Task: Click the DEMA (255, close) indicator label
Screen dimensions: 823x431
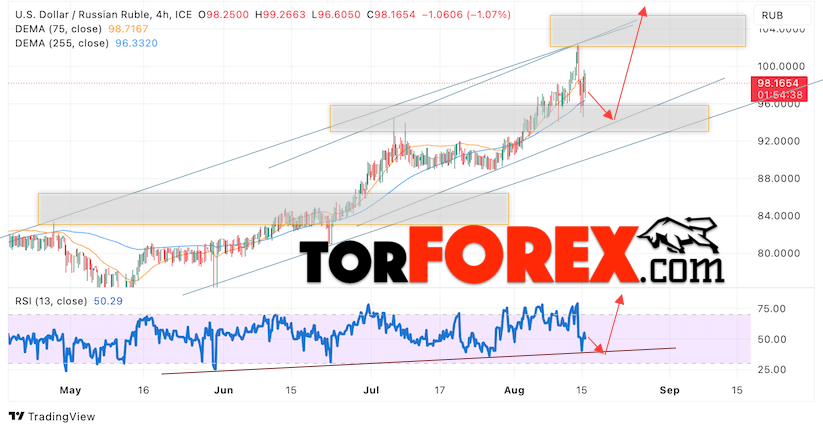Action: [x=61, y=43]
